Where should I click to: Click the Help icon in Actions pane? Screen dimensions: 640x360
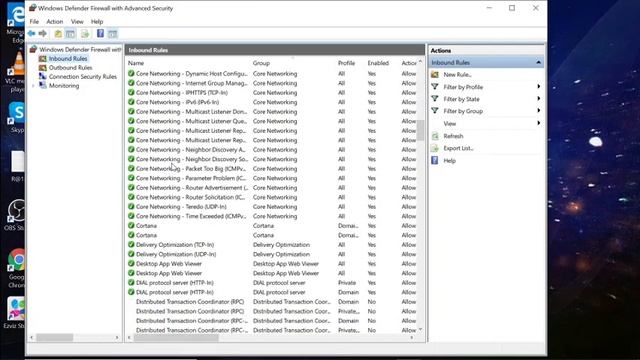[435, 160]
